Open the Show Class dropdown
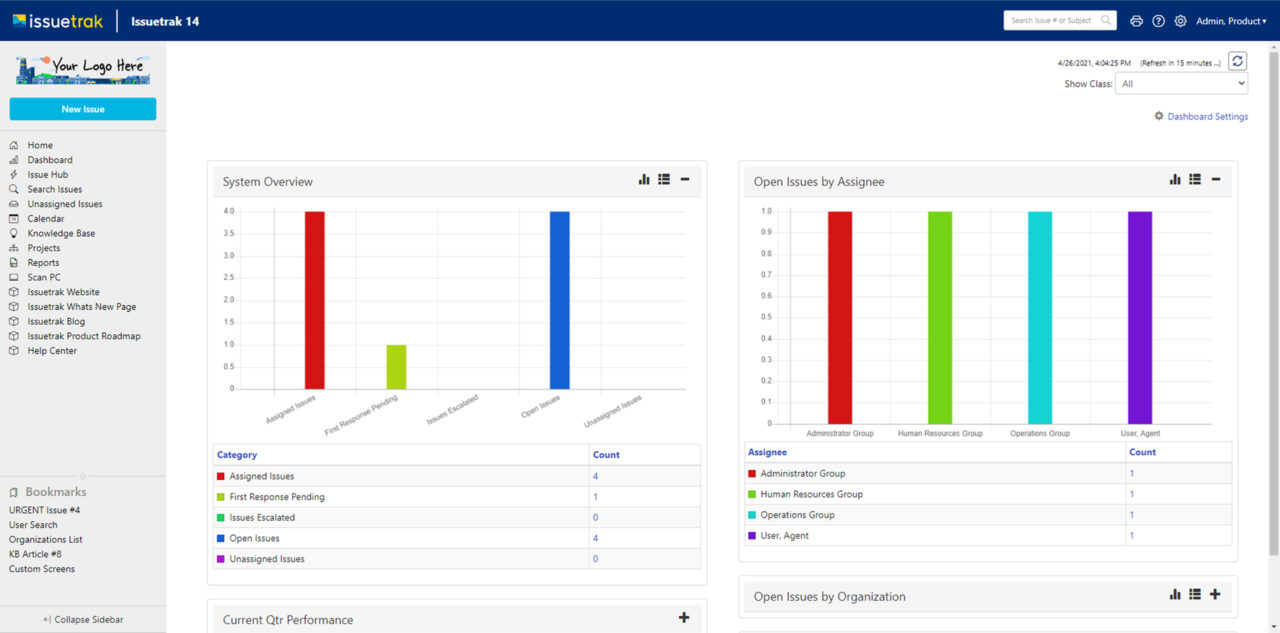1280x633 pixels. coord(1181,84)
